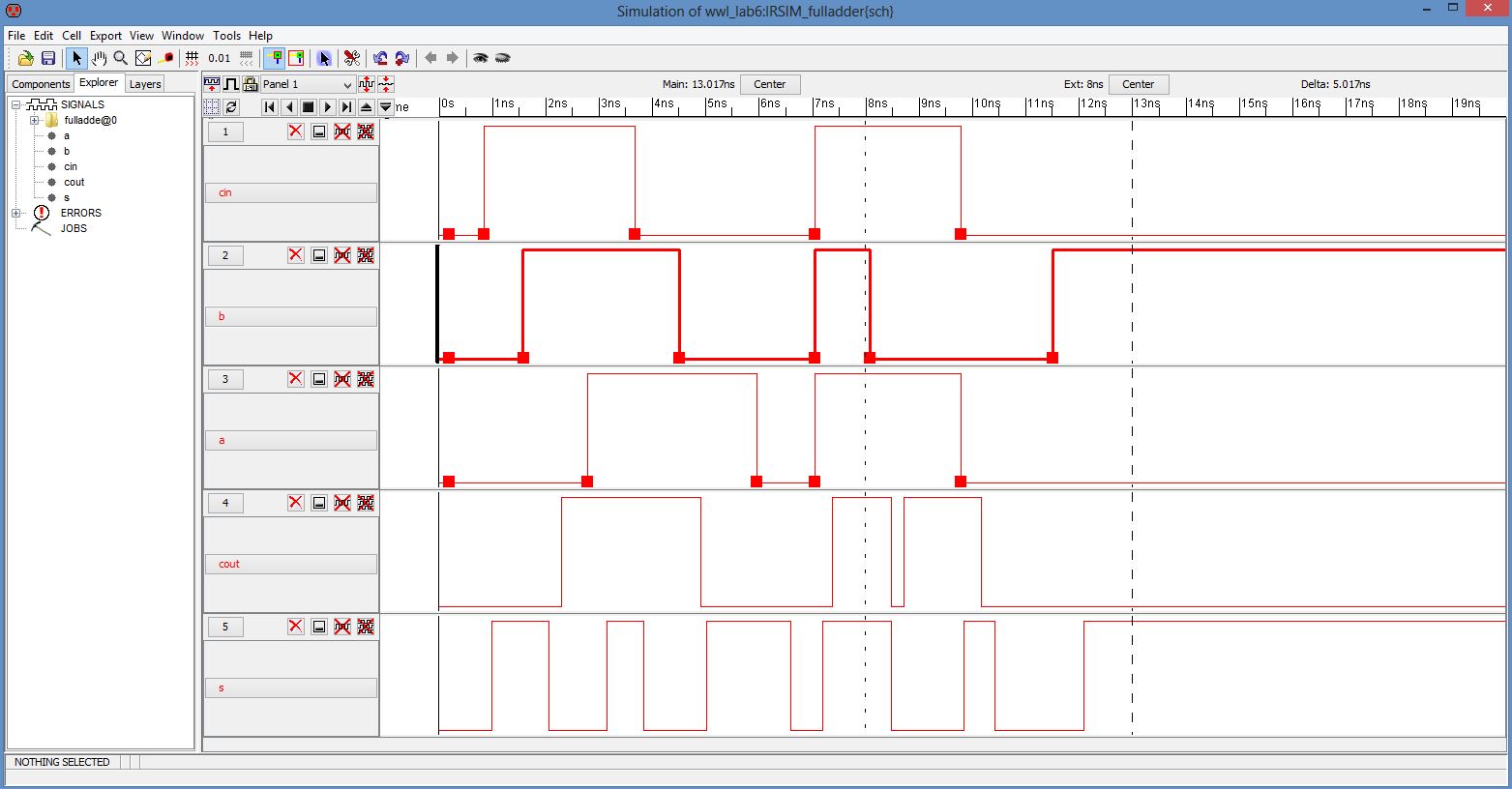The width and height of the screenshot is (1512, 789).
Task: Close panel 1 with its red X
Action: [296, 131]
